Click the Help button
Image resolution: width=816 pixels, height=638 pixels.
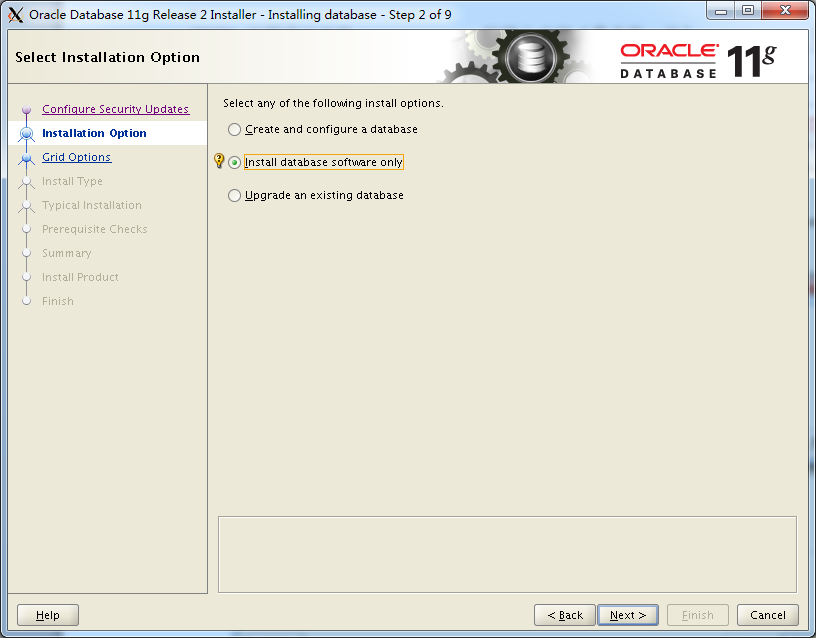point(48,615)
